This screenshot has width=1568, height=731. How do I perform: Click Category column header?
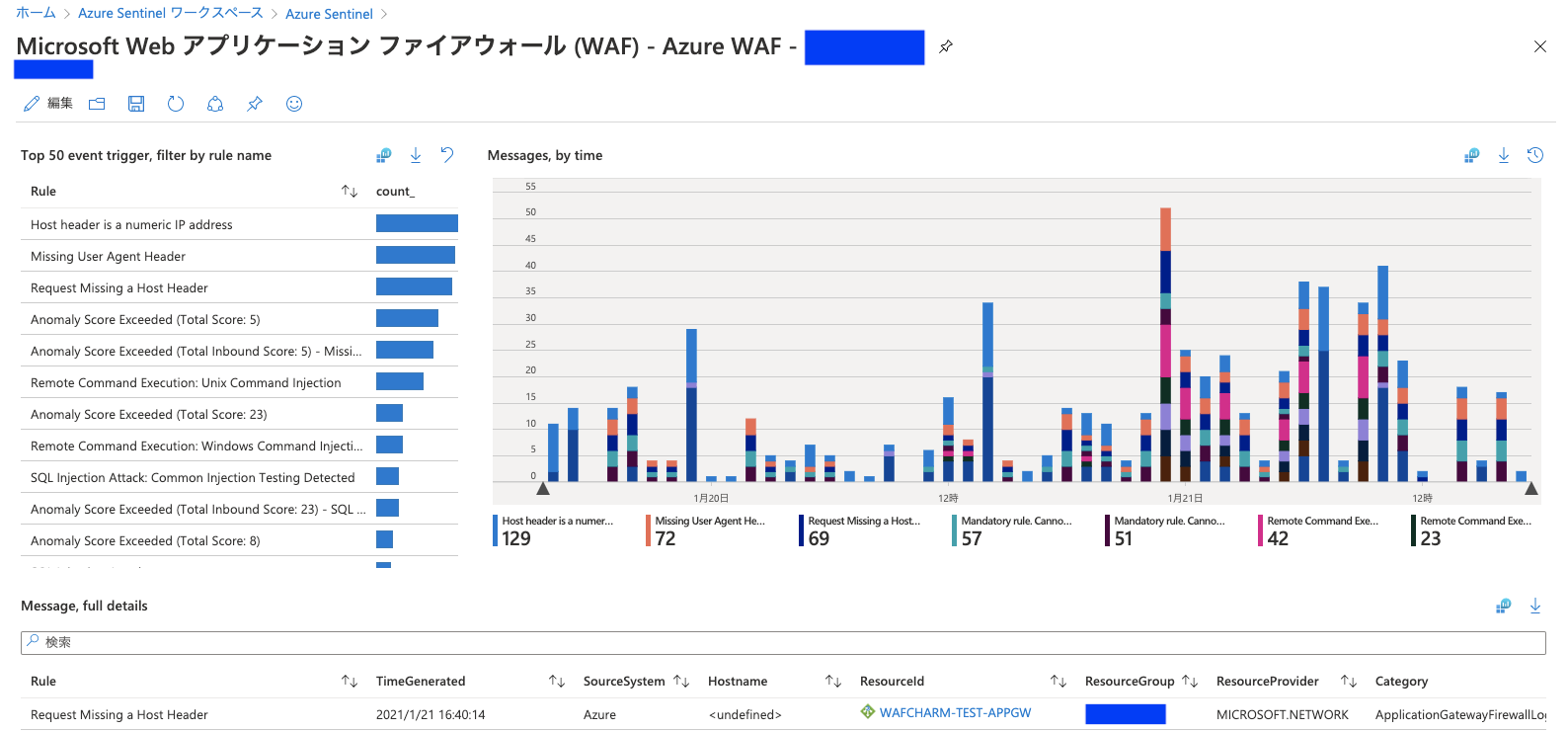pos(1401,681)
